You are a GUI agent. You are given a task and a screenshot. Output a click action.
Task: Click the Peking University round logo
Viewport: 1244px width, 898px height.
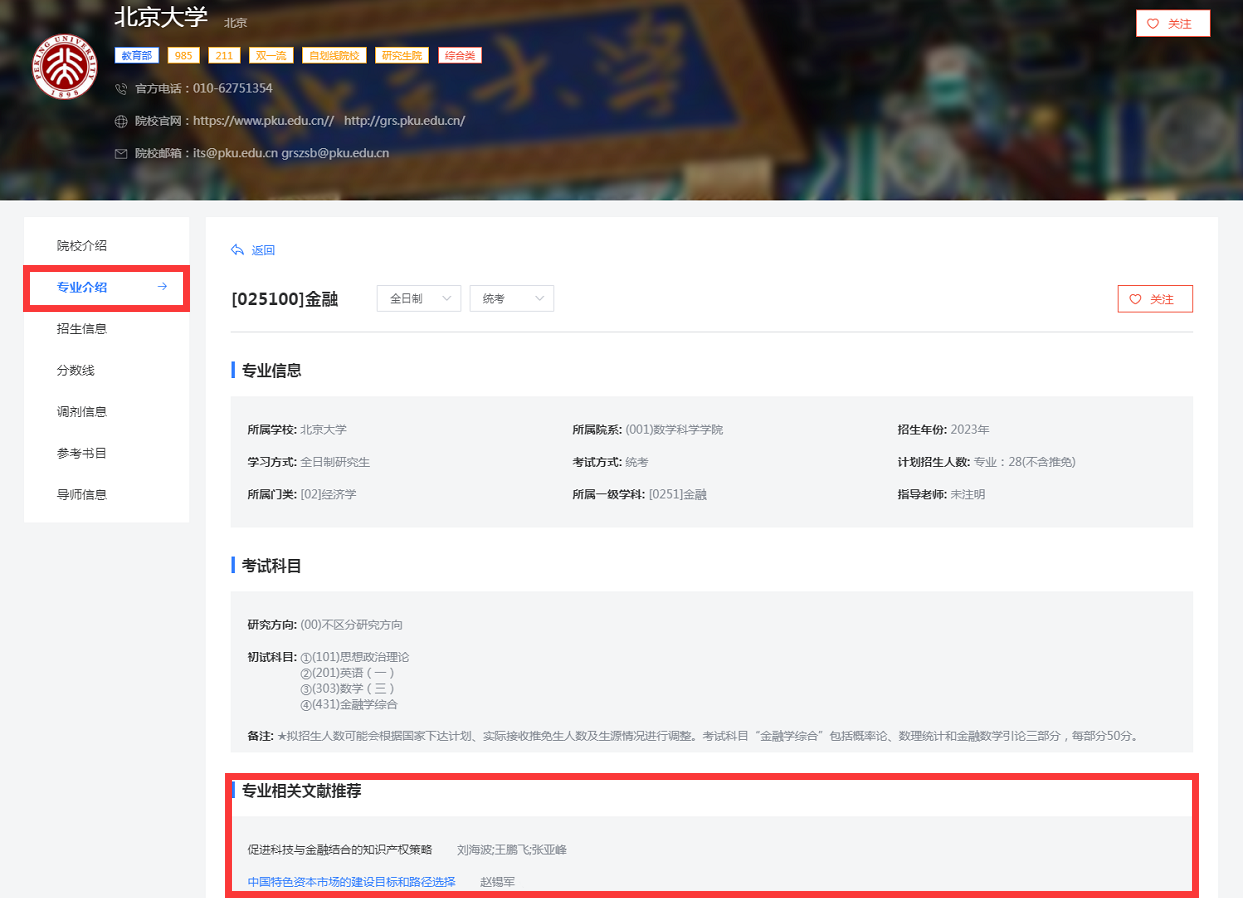(64, 67)
